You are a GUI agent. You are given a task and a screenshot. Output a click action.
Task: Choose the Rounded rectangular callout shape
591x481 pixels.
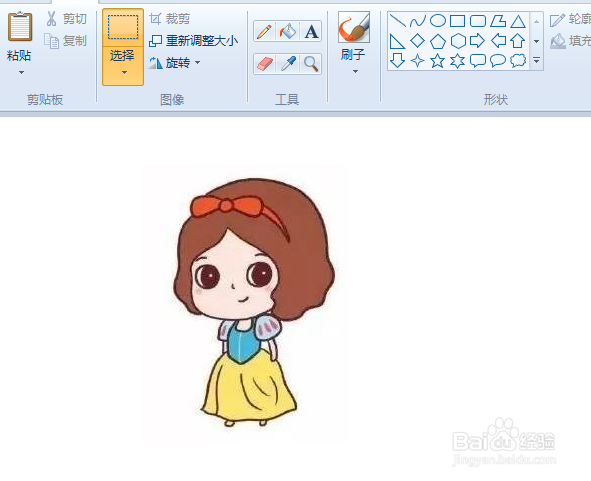click(x=478, y=60)
